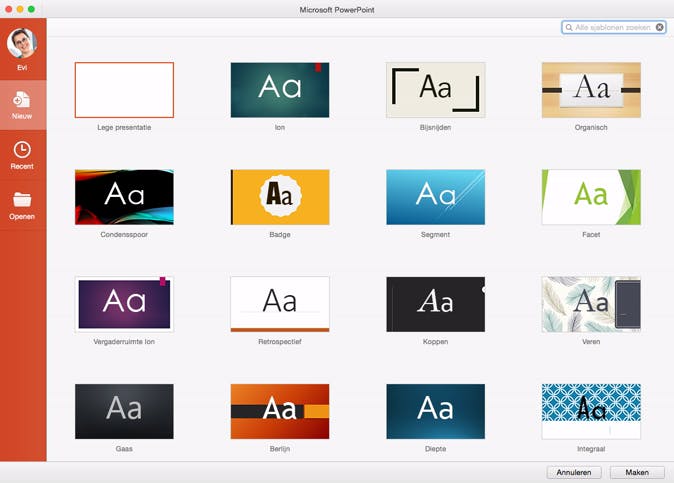Choose the Condensspoor template
Image resolution: width=674 pixels, height=483 pixels.
[x=124, y=197]
